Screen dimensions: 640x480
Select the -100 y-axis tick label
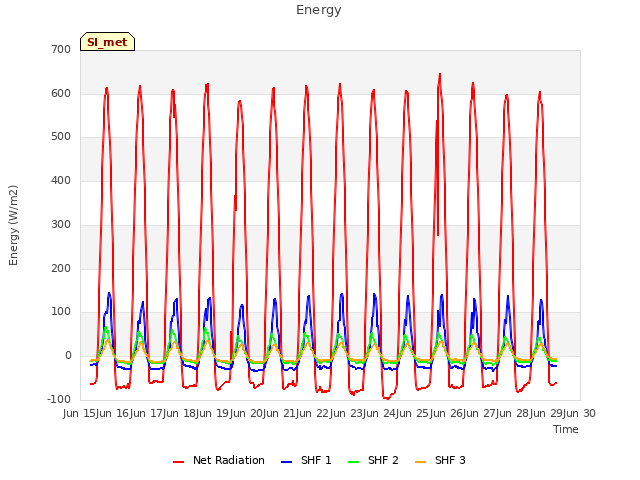(59, 399)
